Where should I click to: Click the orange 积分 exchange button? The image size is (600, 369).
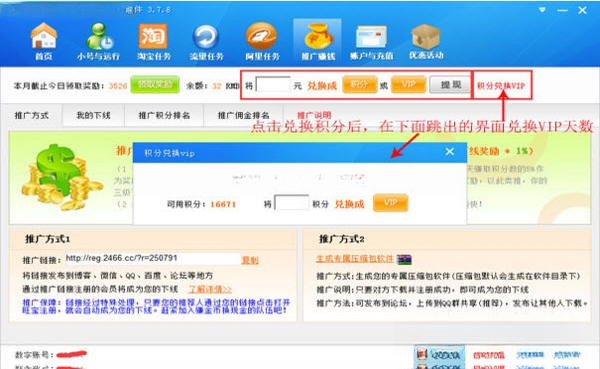tap(359, 85)
